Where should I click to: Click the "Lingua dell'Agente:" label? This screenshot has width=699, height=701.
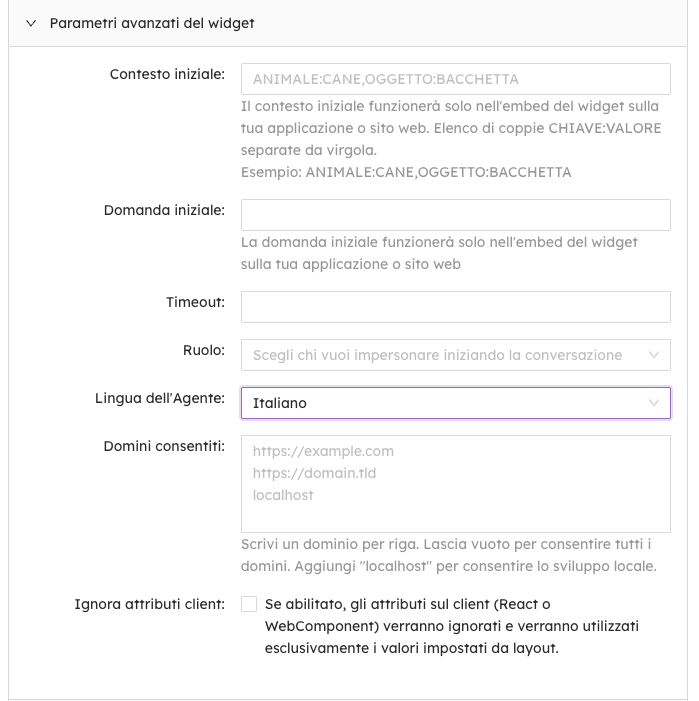coord(159,398)
